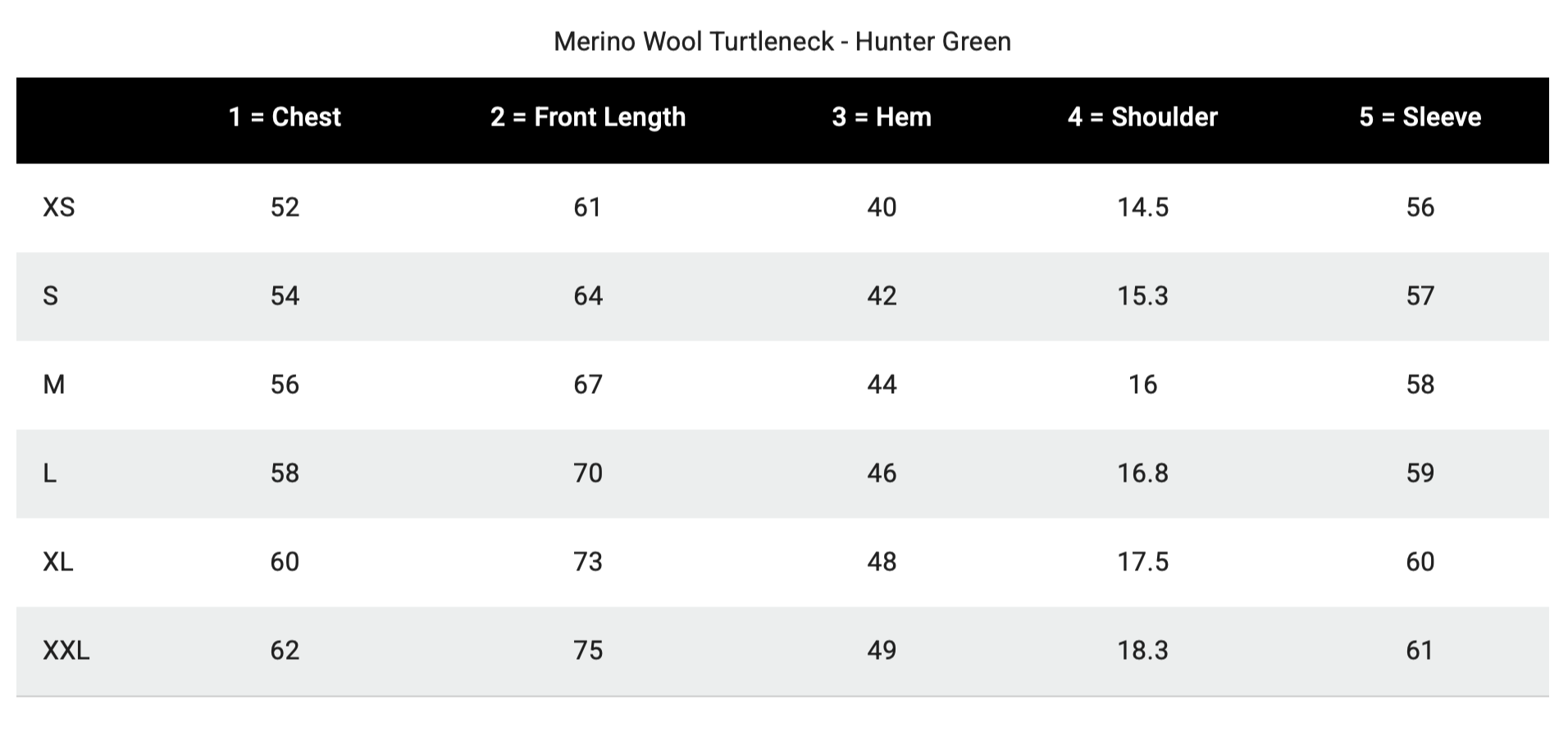Click the Shoulder column header

click(x=1142, y=117)
